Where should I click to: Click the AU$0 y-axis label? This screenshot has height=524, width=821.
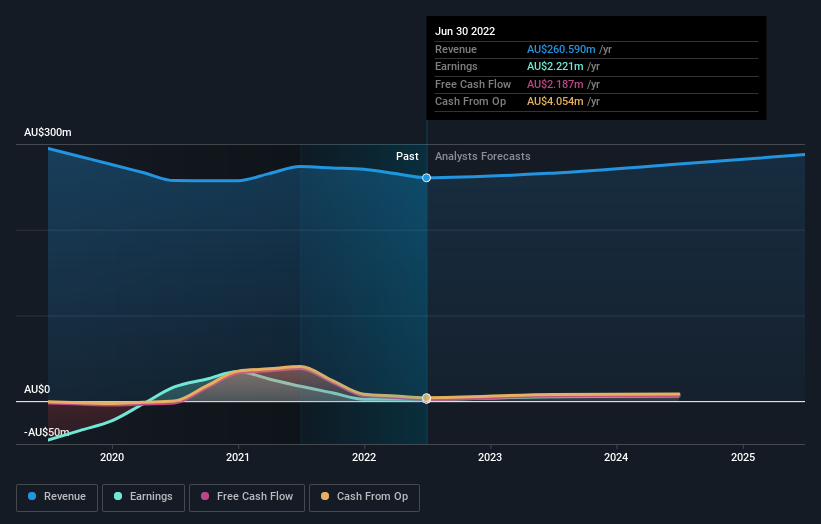37,389
